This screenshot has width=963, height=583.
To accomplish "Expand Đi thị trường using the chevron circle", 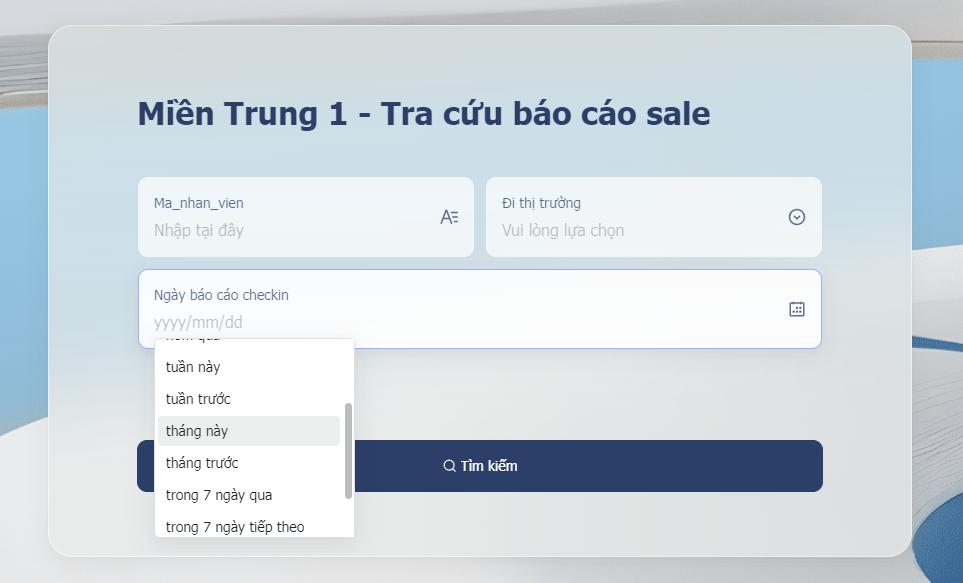I will coord(797,217).
